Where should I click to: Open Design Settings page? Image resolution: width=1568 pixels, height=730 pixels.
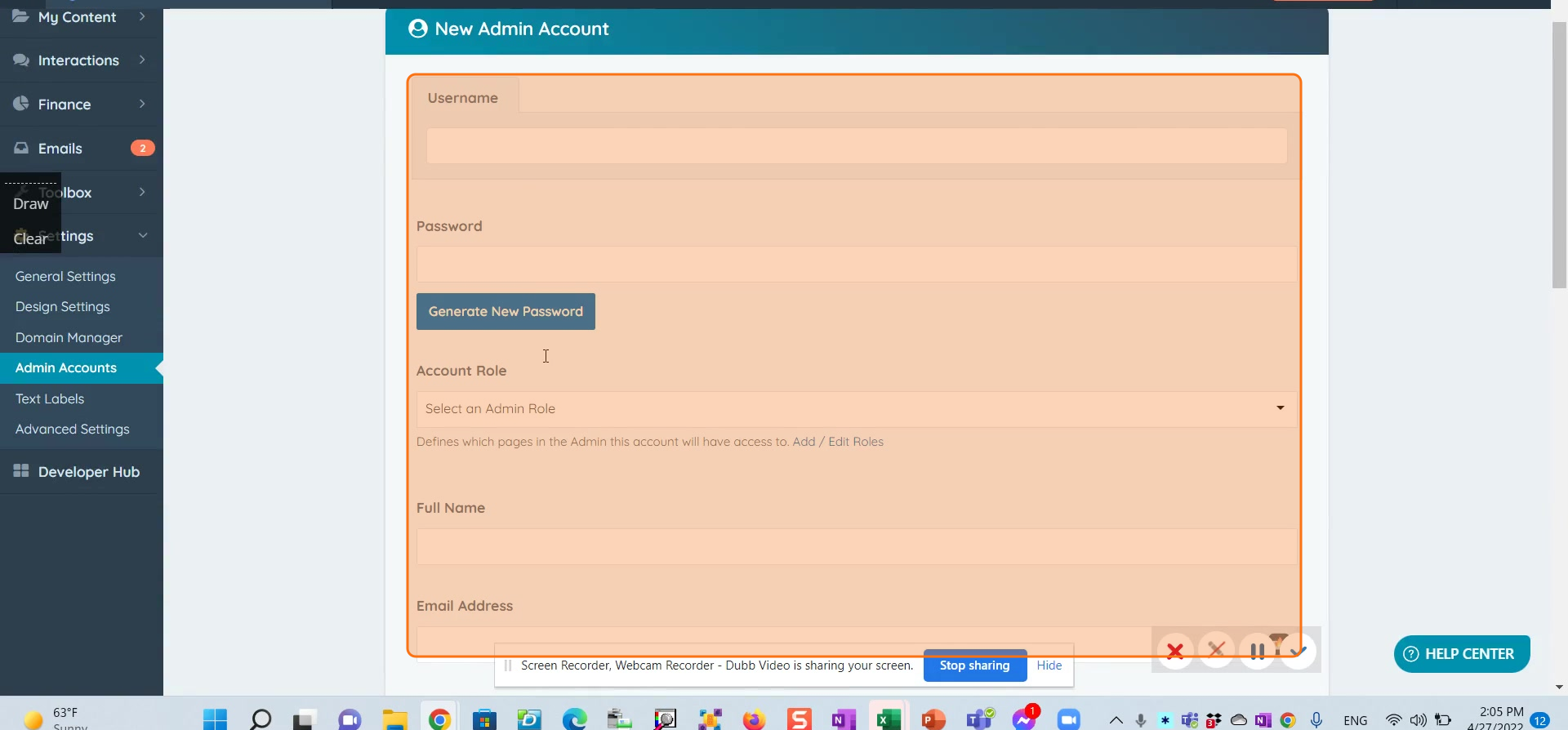click(x=62, y=306)
